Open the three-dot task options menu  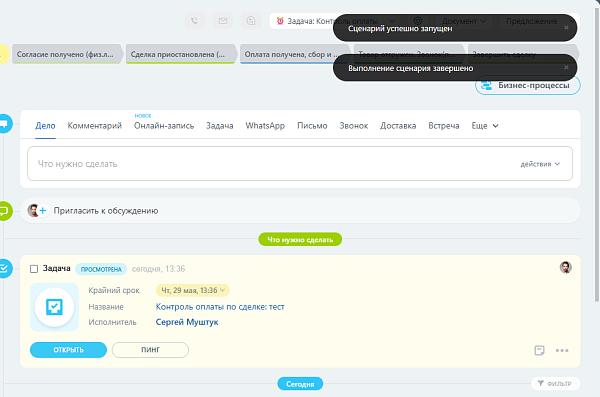click(x=562, y=350)
